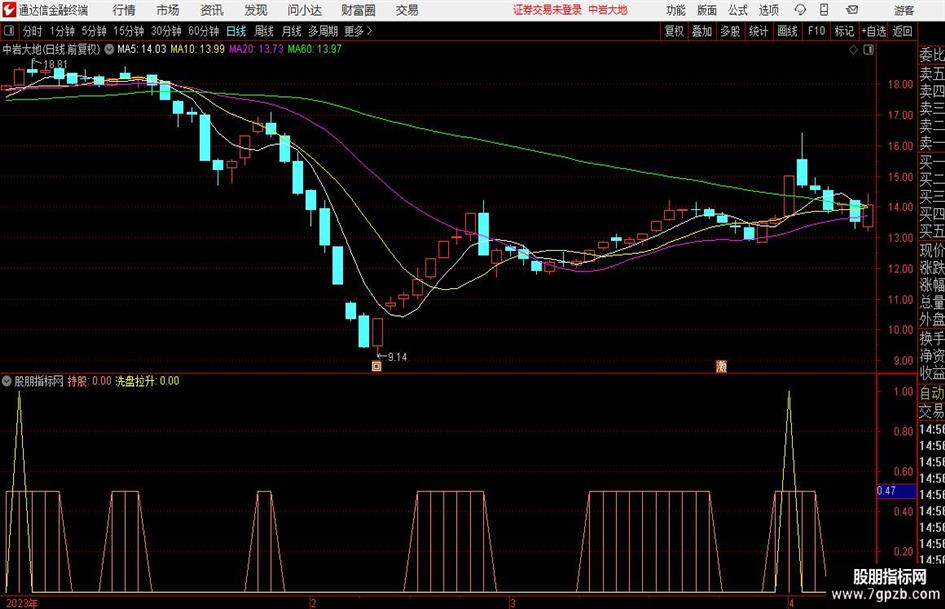Click the 通达信金融终端 application title
The height and width of the screenshot is (609, 945).
tap(53, 10)
